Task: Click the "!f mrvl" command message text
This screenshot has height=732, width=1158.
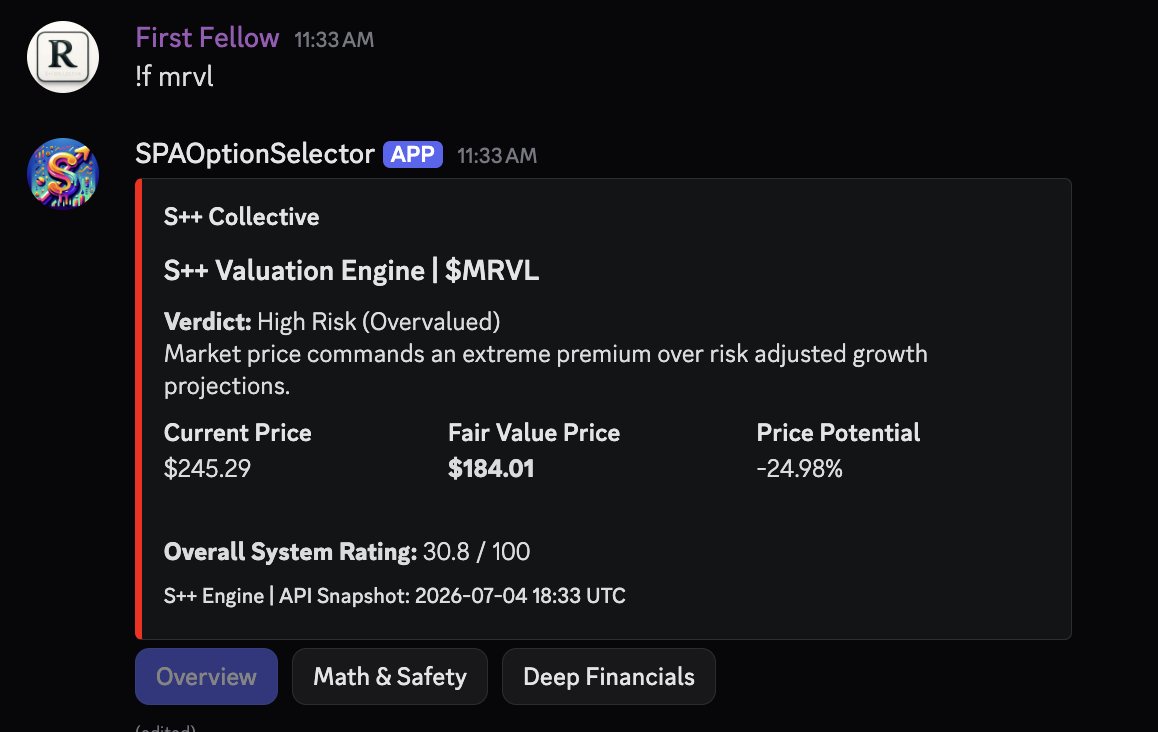Action: 174,76
